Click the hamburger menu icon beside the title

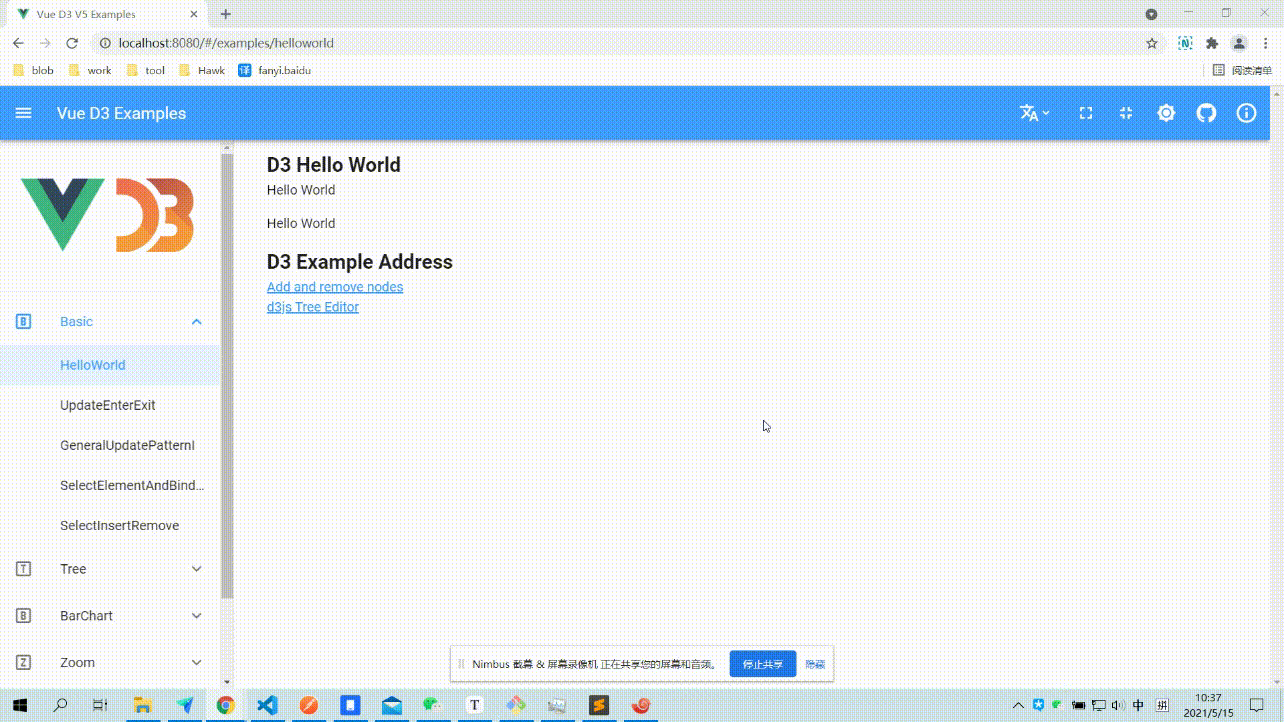(23, 112)
